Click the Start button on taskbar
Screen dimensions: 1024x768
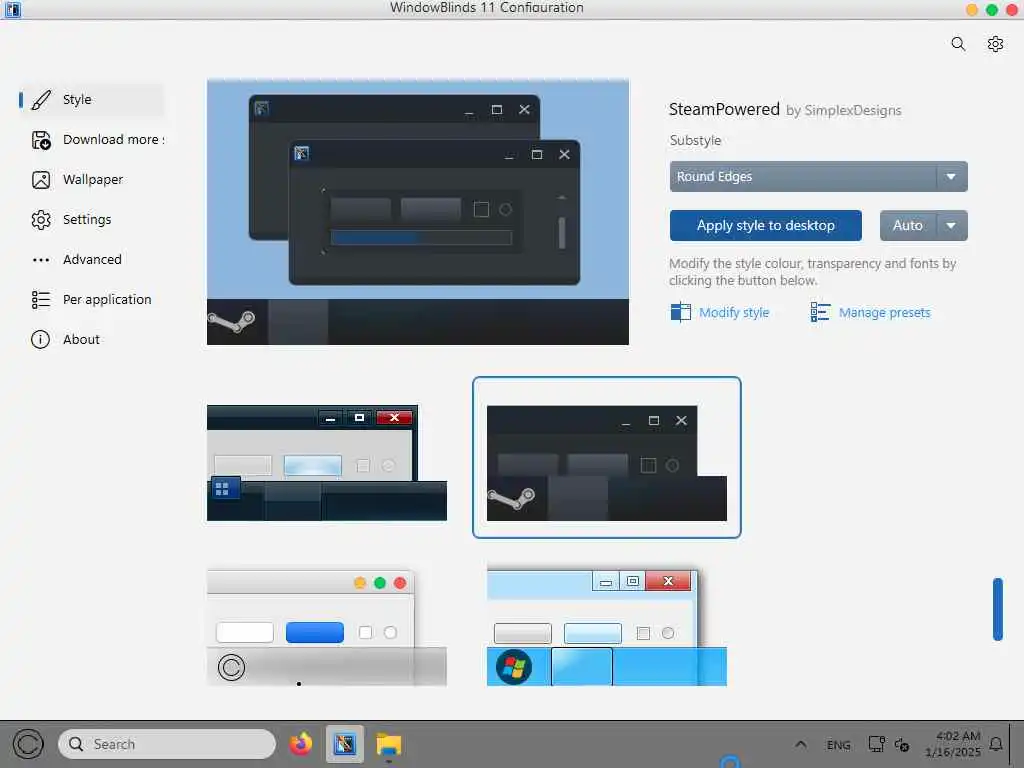coord(28,744)
